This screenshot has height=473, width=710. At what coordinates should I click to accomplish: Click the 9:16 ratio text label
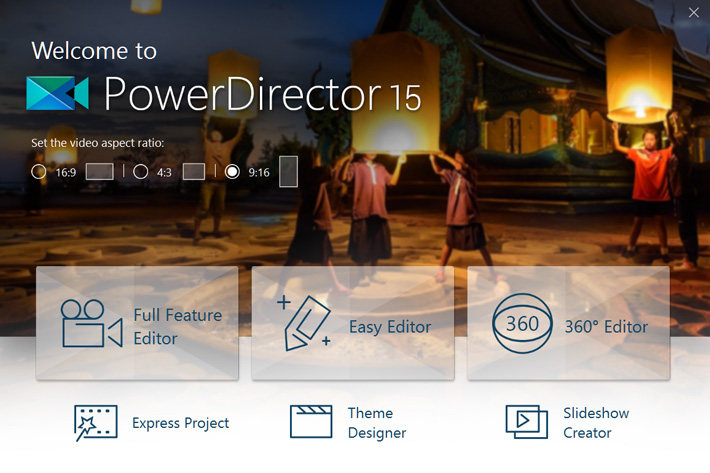point(259,172)
